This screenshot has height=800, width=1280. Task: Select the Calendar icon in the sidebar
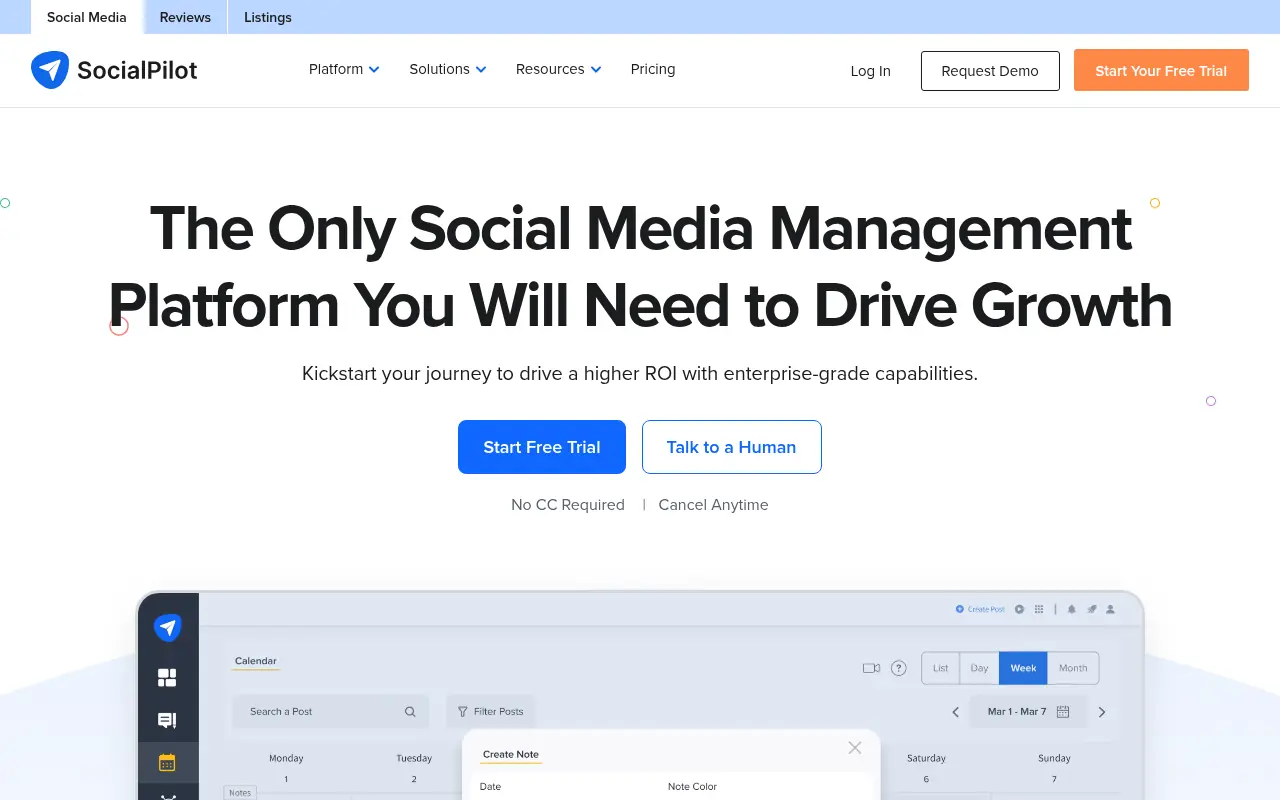tap(168, 762)
